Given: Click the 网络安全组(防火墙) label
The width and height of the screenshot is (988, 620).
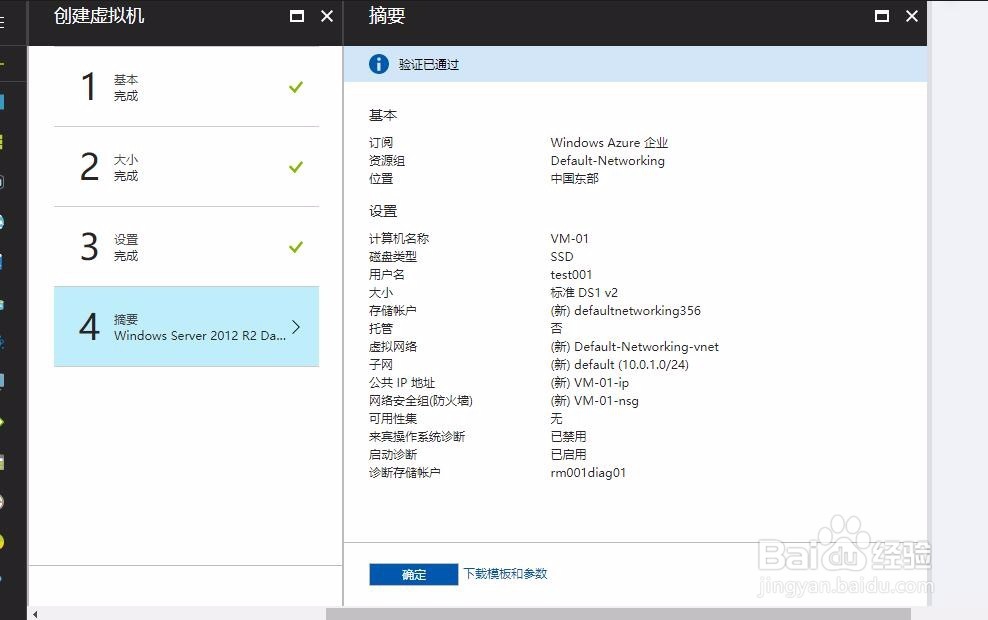Looking at the screenshot, I should (x=420, y=400).
